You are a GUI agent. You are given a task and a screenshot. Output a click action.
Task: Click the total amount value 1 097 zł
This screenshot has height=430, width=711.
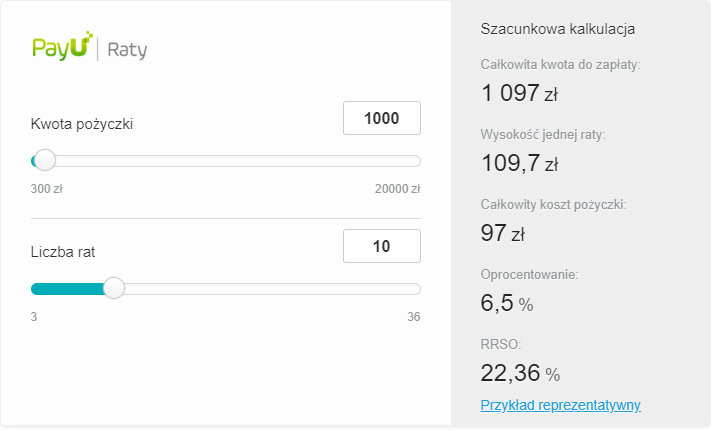[x=519, y=94]
